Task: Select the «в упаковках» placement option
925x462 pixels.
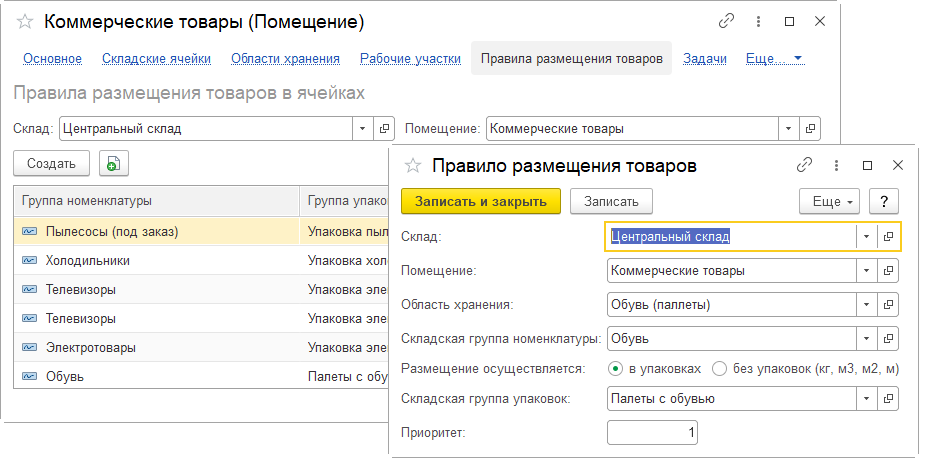Action: coord(616,368)
